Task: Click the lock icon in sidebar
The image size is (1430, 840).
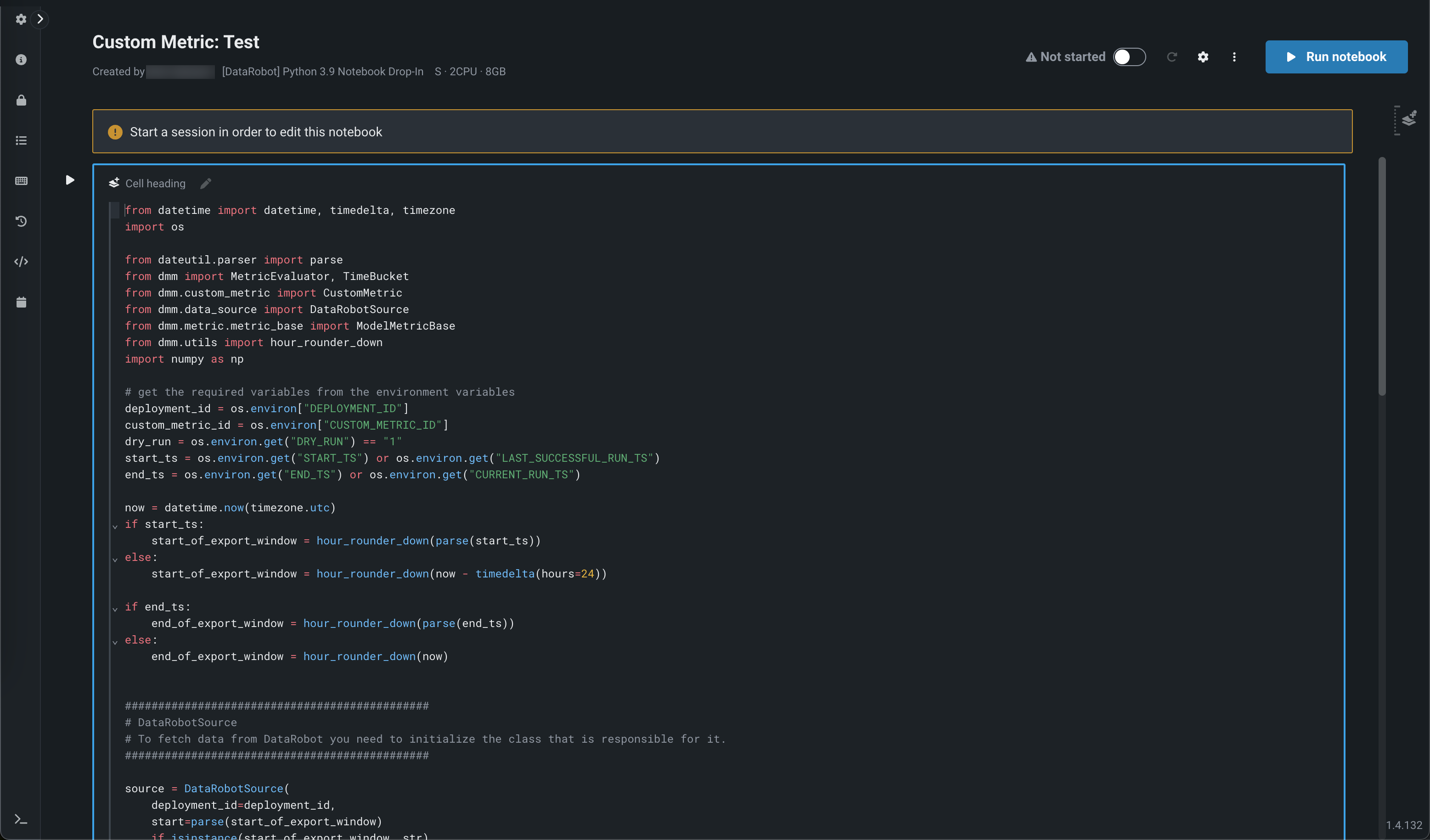Action: [21, 101]
